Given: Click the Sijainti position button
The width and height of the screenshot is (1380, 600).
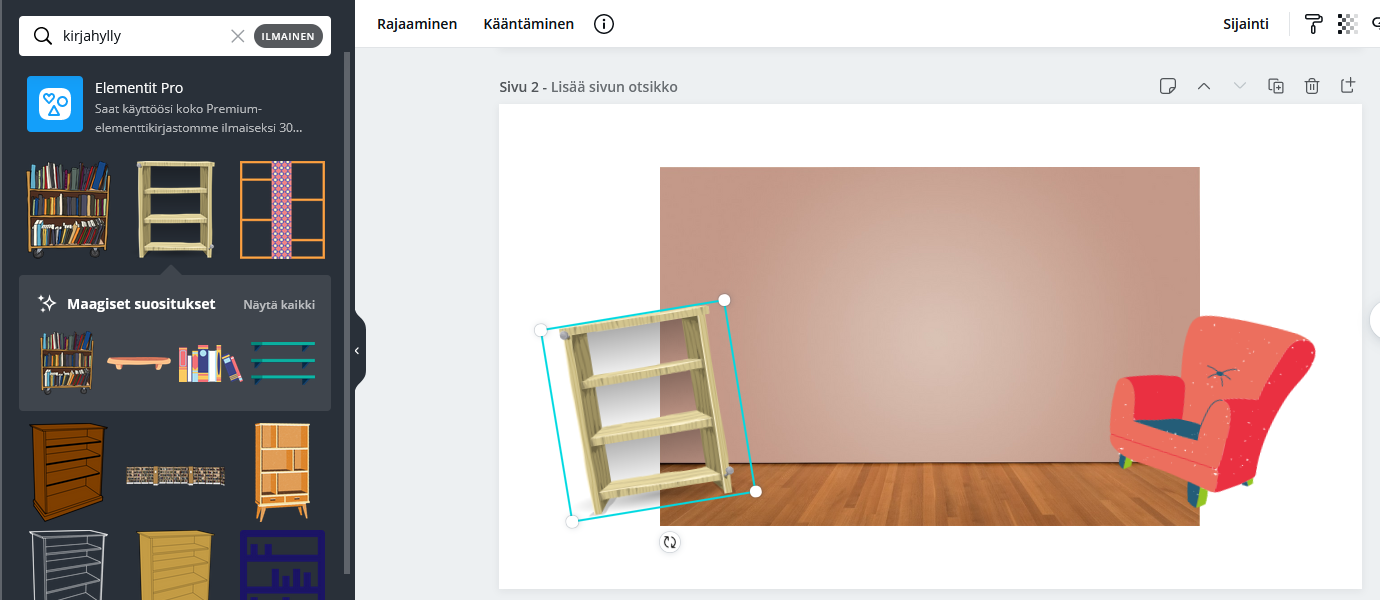Looking at the screenshot, I should tap(1245, 24).
